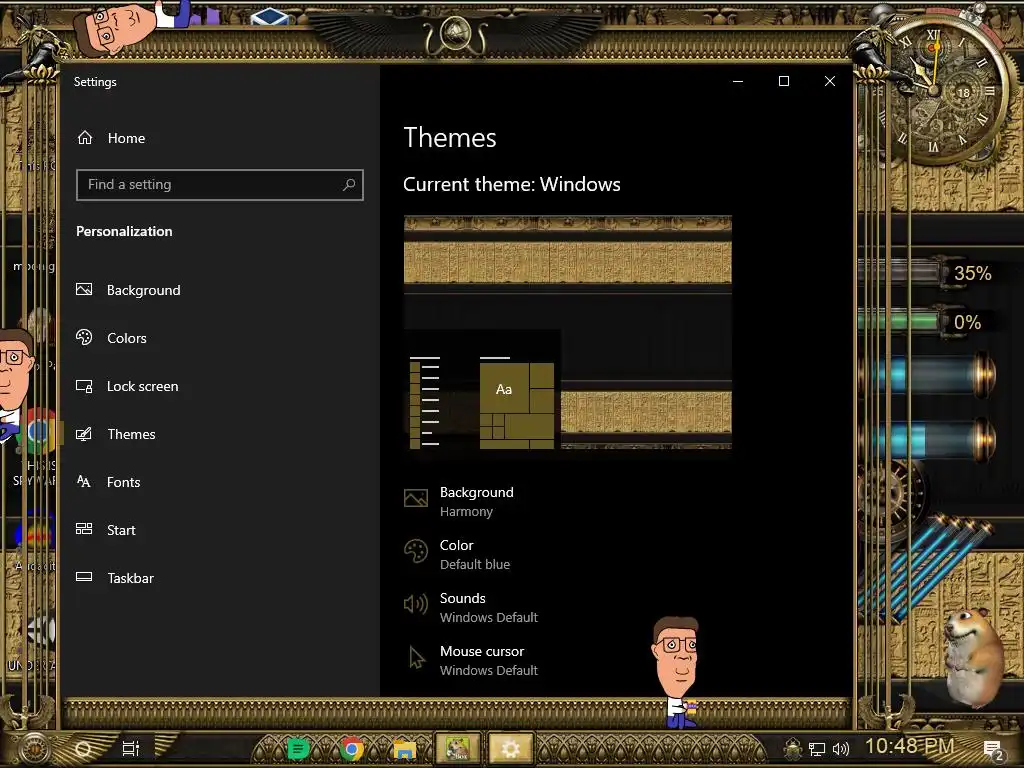Open the Action Center notifications icon
Viewport: 1024px width, 768px height.
point(993,750)
